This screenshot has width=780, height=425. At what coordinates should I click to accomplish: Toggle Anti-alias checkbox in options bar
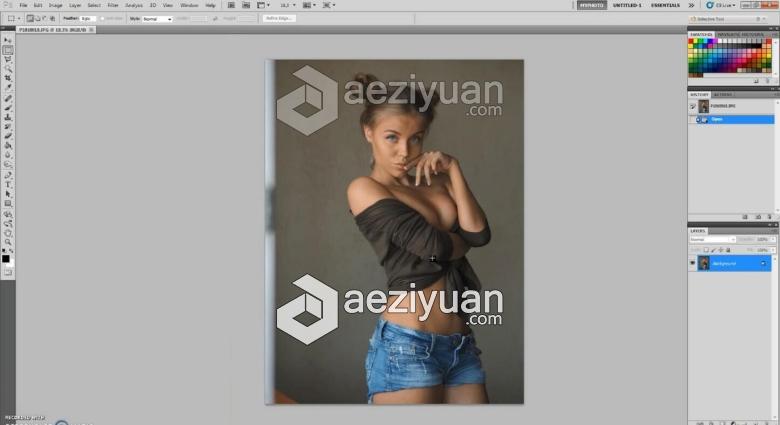tap(102, 18)
